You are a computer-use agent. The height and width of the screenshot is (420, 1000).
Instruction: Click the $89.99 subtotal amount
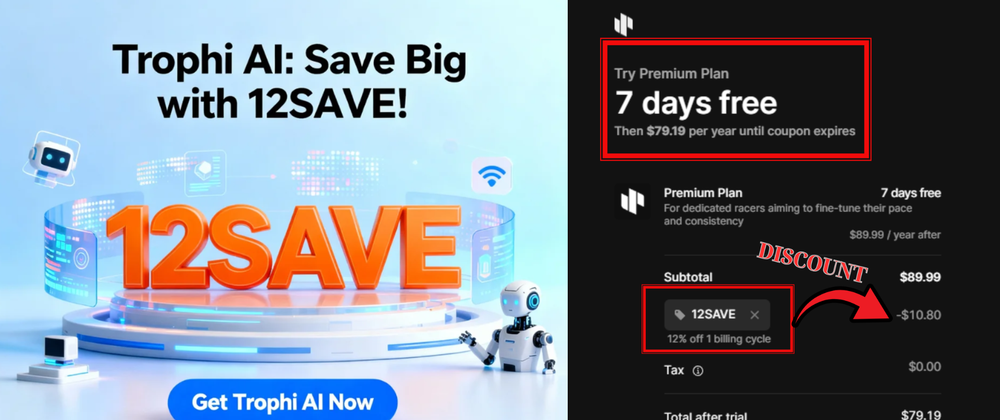click(920, 277)
